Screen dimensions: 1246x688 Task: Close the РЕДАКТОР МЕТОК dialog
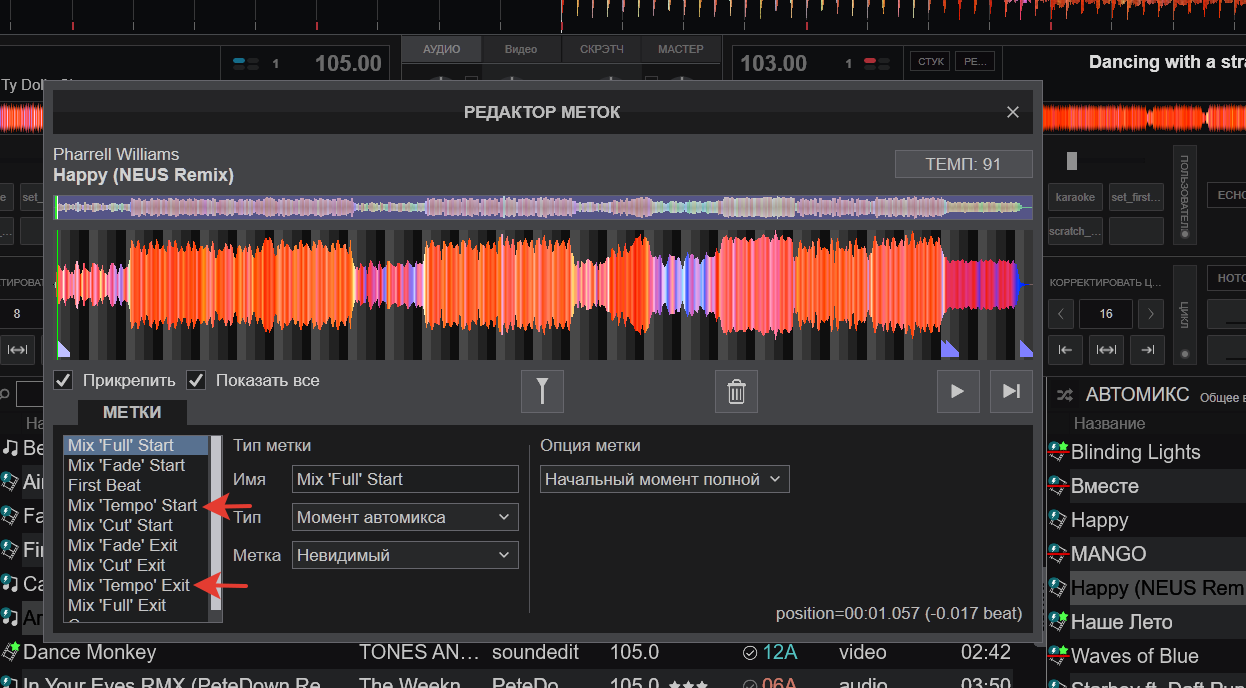(1013, 112)
